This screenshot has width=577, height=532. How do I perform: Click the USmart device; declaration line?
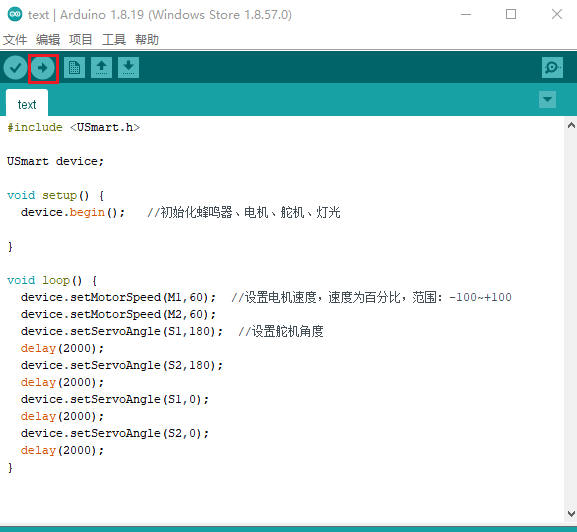56,162
